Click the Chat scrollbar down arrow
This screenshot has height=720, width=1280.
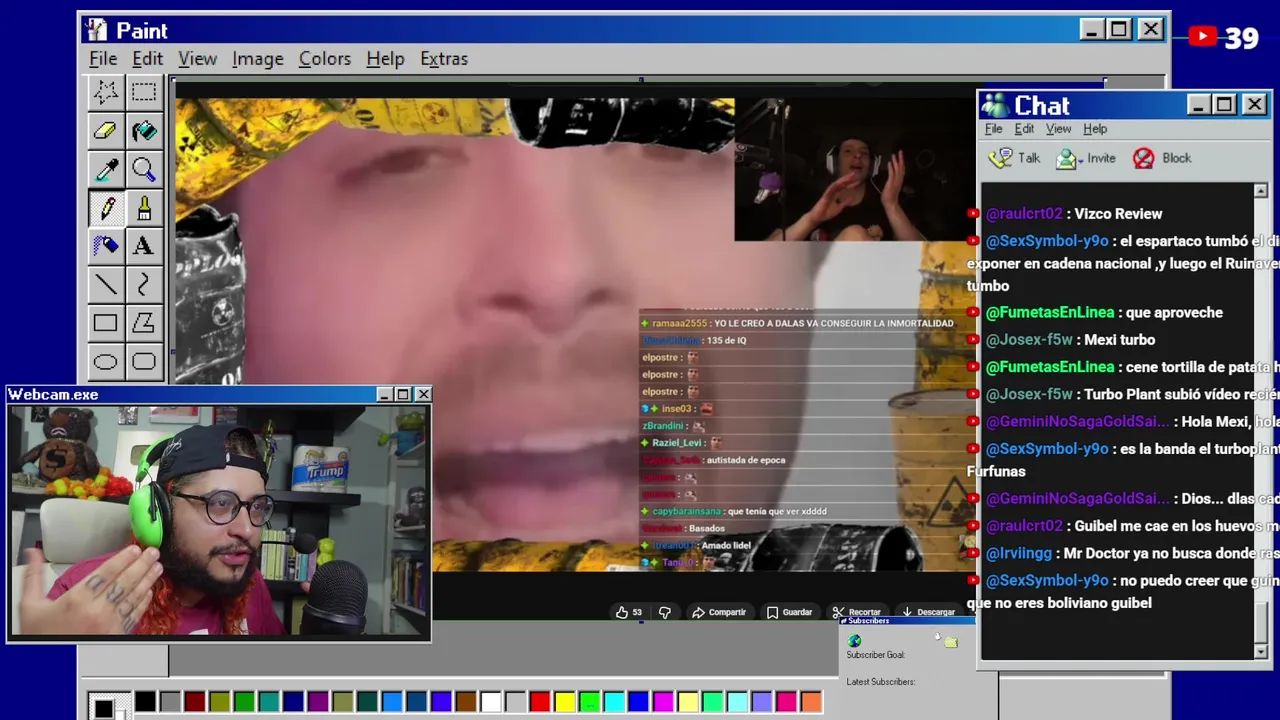click(1260, 651)
